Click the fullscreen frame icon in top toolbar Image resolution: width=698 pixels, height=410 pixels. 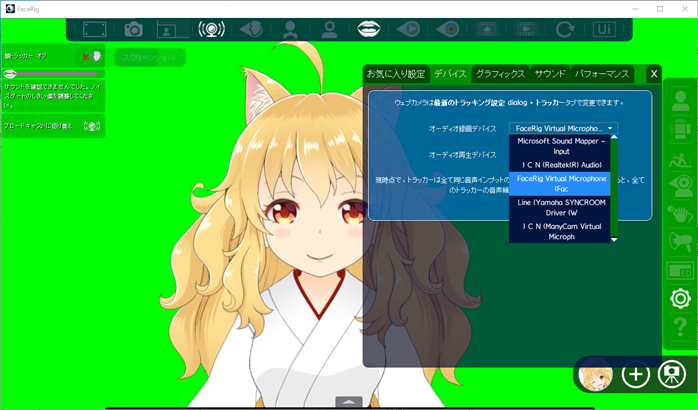tap(94, 29)
